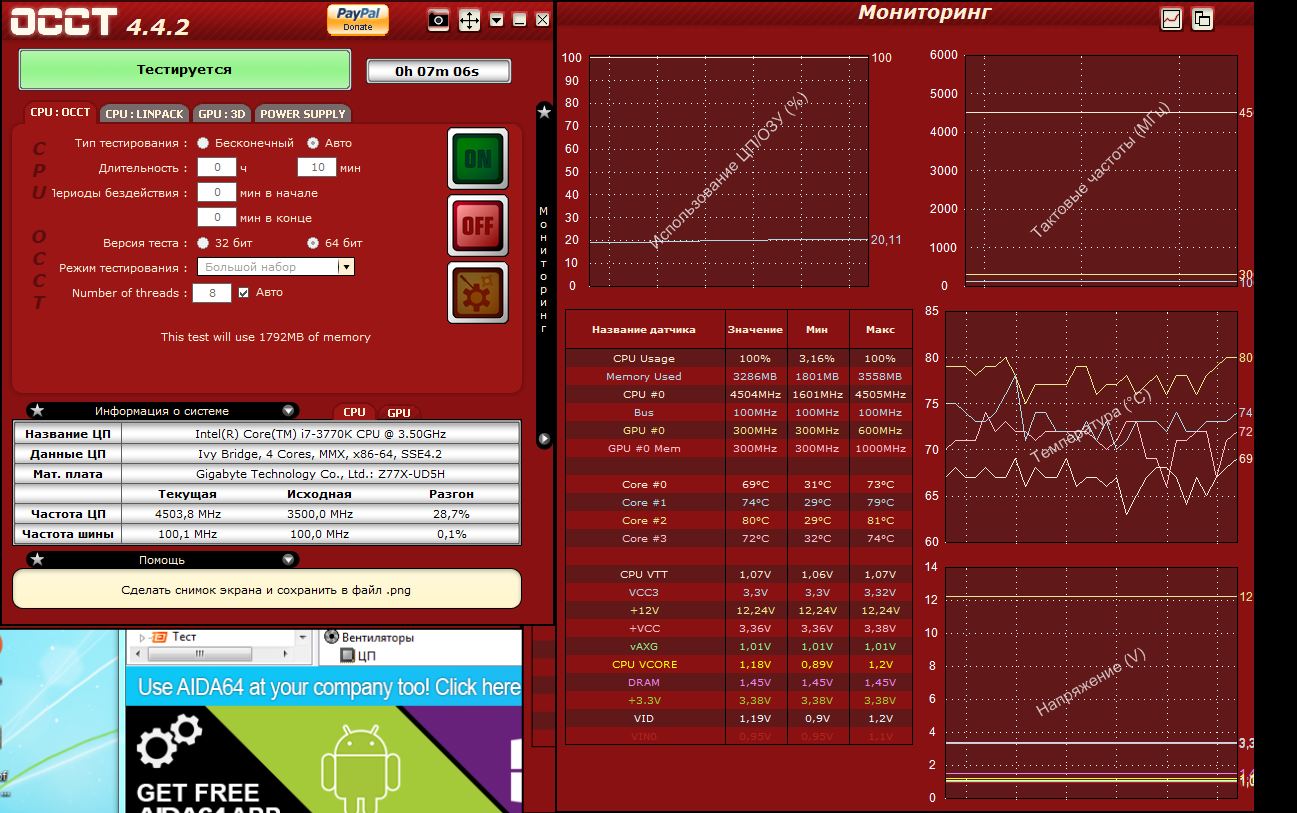
Task: Switch system info to the CPU tab
Action: click(355, 412)
